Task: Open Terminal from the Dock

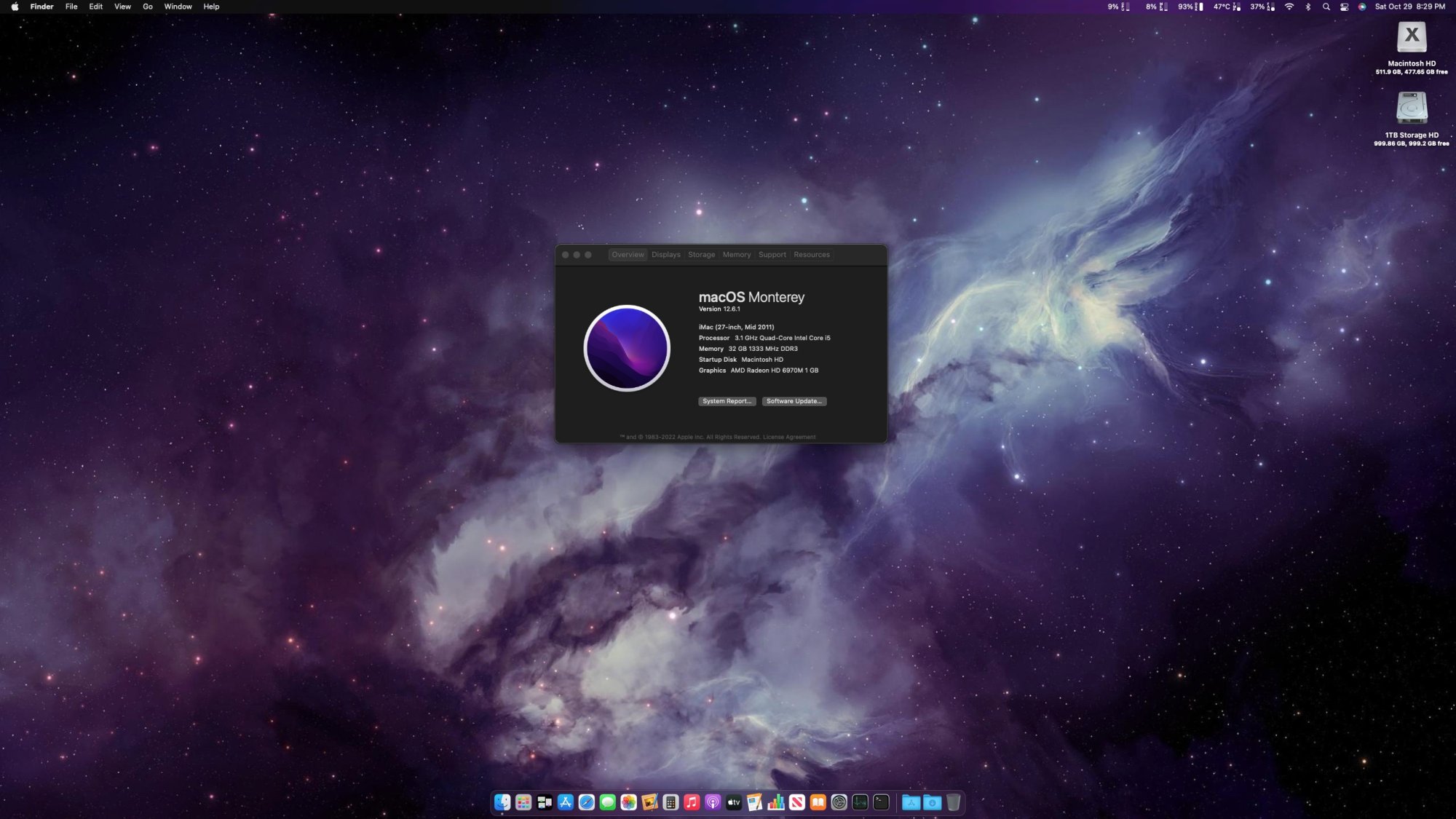Action: click(x=882, y=802)
